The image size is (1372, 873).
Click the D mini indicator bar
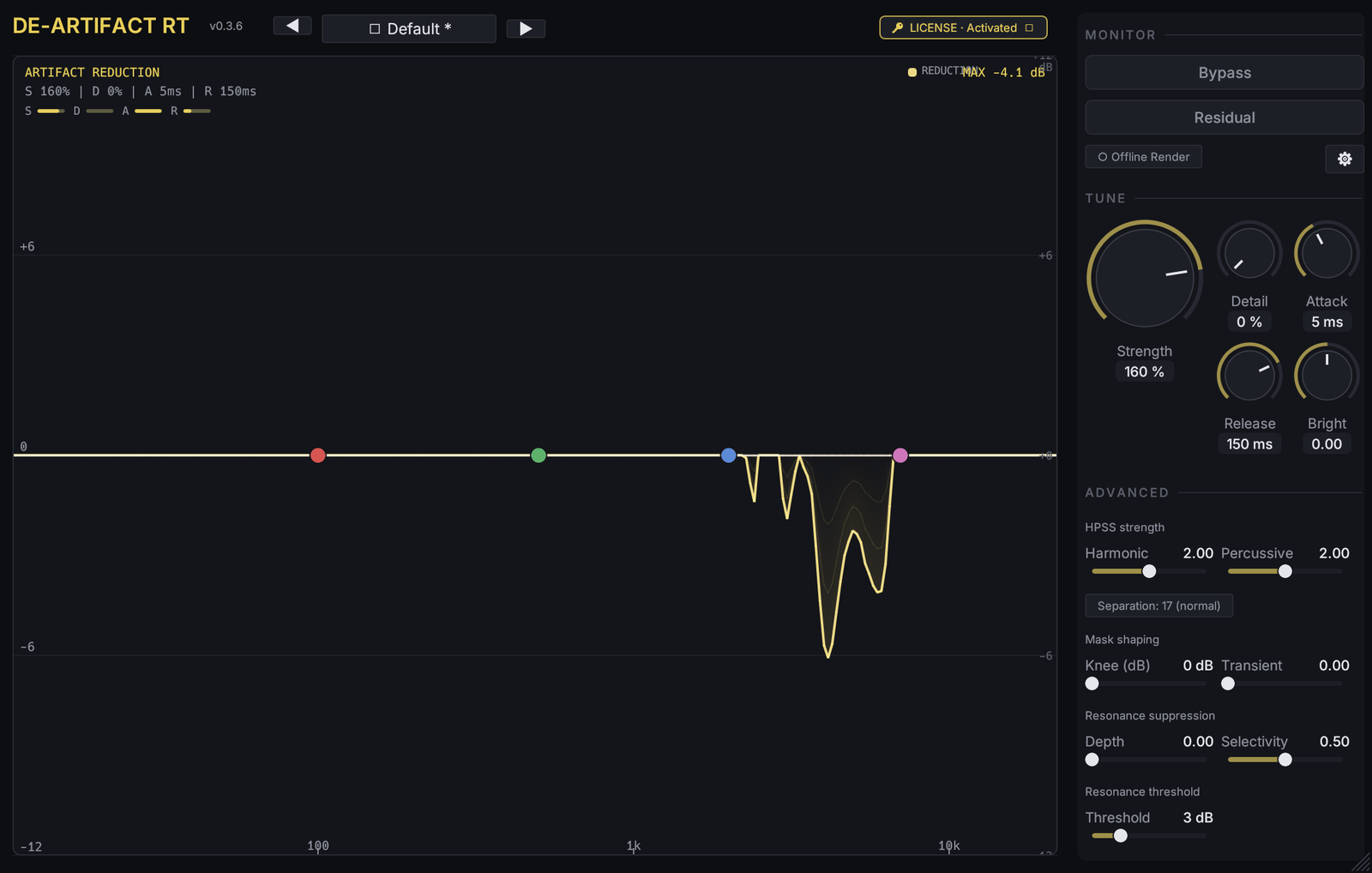tap(99, 111)
